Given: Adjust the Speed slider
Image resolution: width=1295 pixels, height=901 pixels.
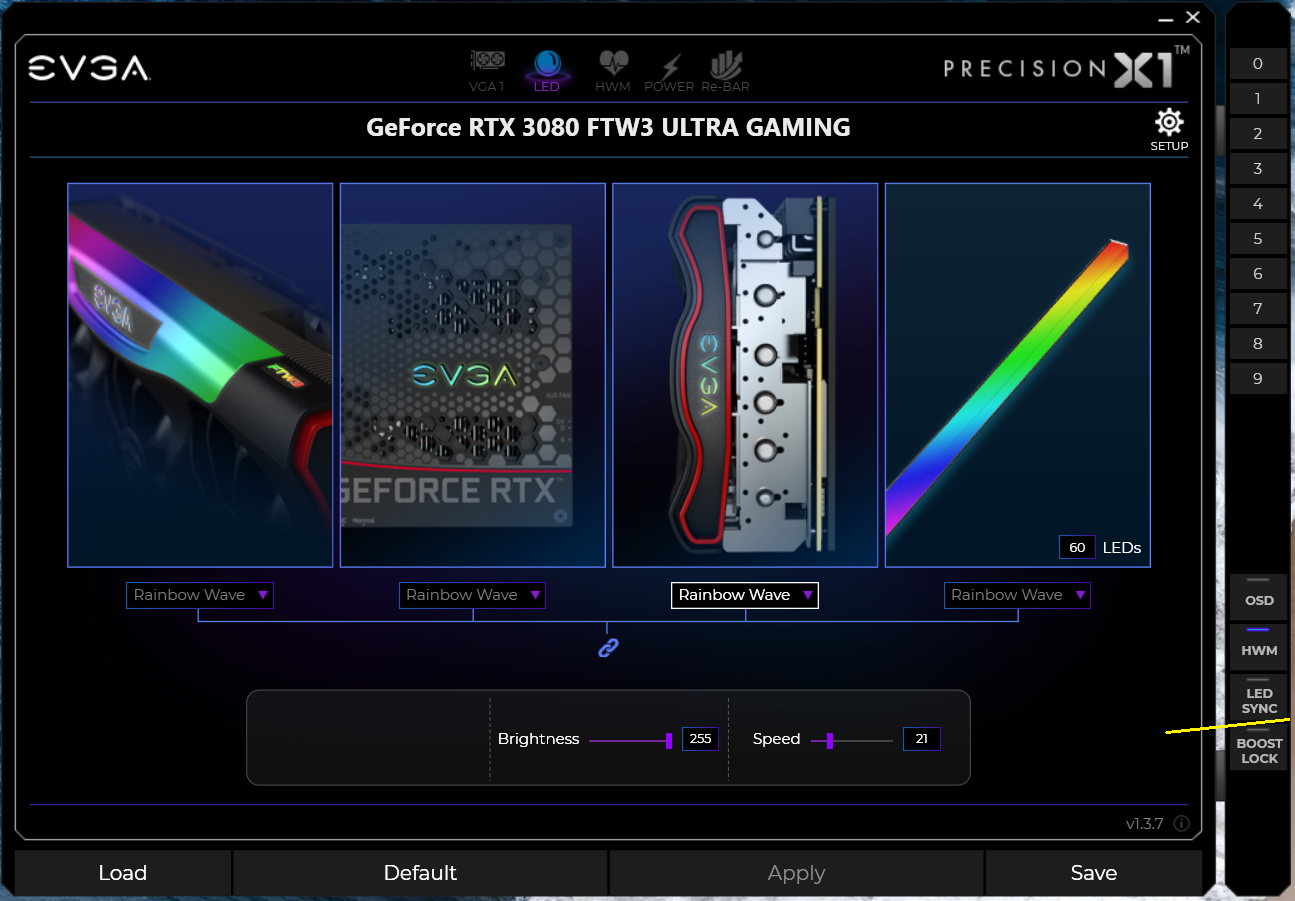Looking at the screenshot, I should click(852, 740).
